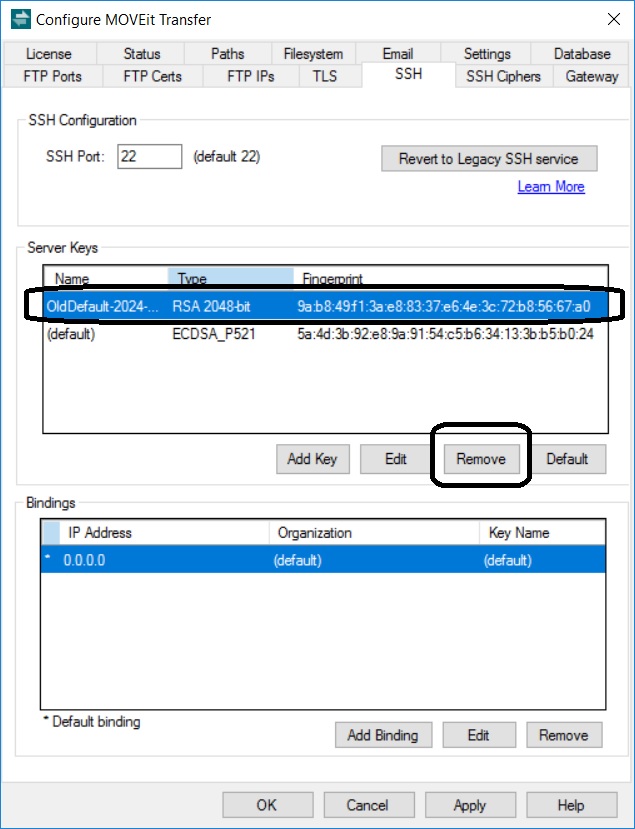
Task: Open the SSH Ciphers tab
Action: coord(503,77)
